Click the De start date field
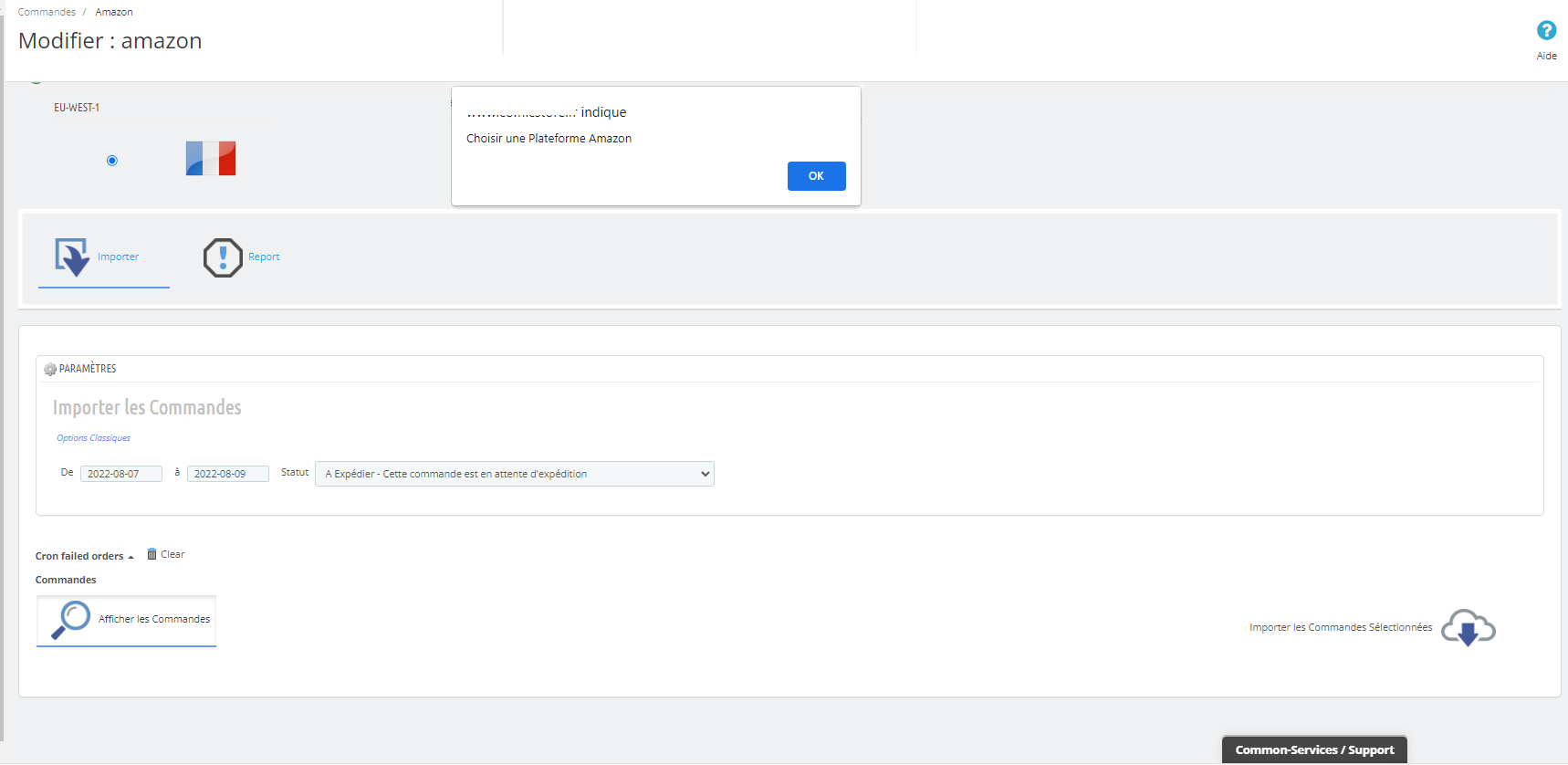 click(x=121, y=474)
